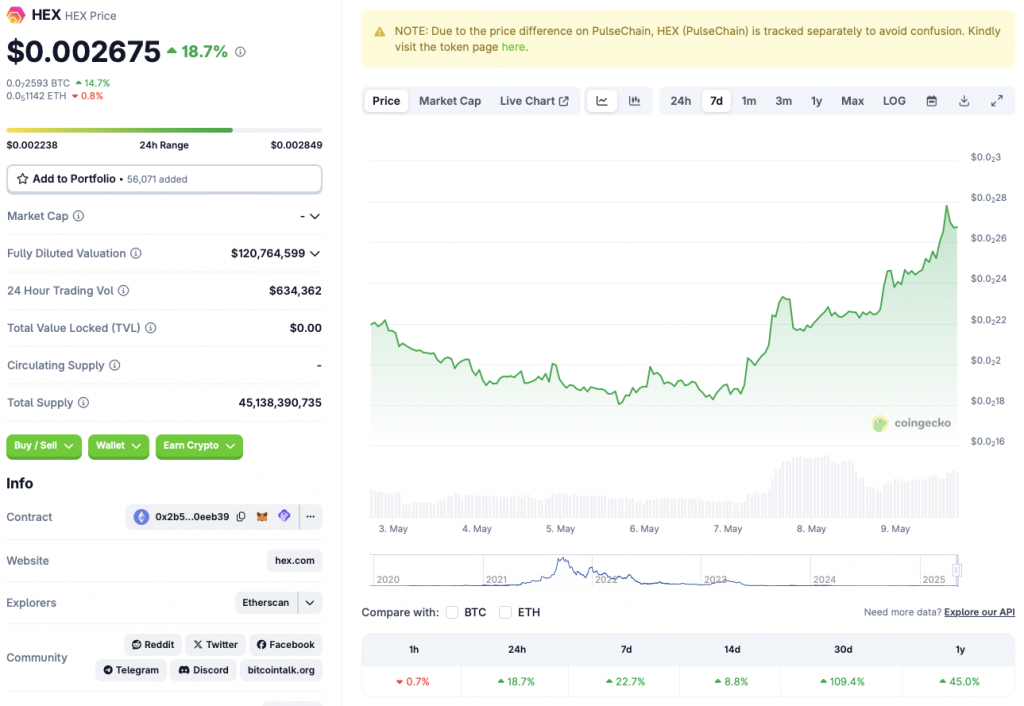Viewport: 1024px width, 706px height.
Task: Open the hex.com website link
Action: tap(295, 560)
